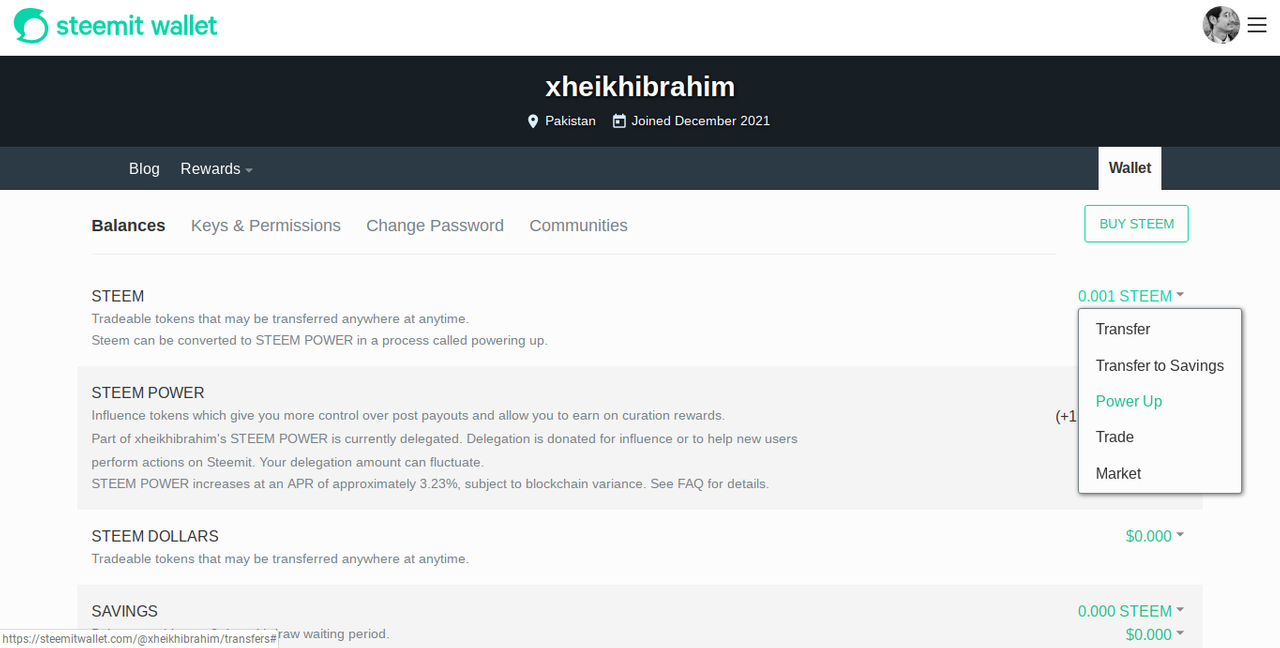
Task: Expand the Steem Dollars $0.000 dropdown
Action: coord(1155,536)
